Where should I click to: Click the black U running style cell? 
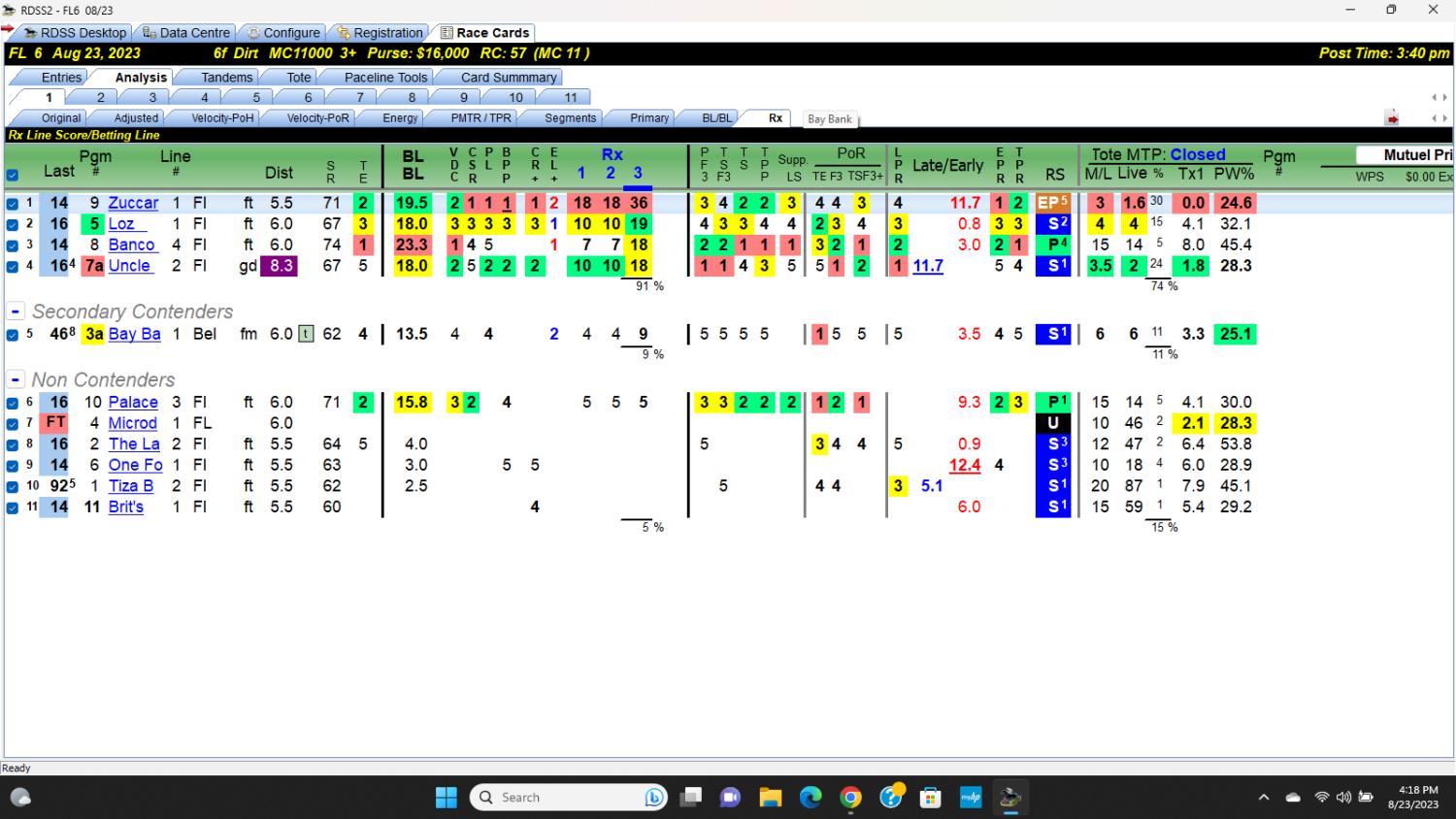tap(1053, 423)
